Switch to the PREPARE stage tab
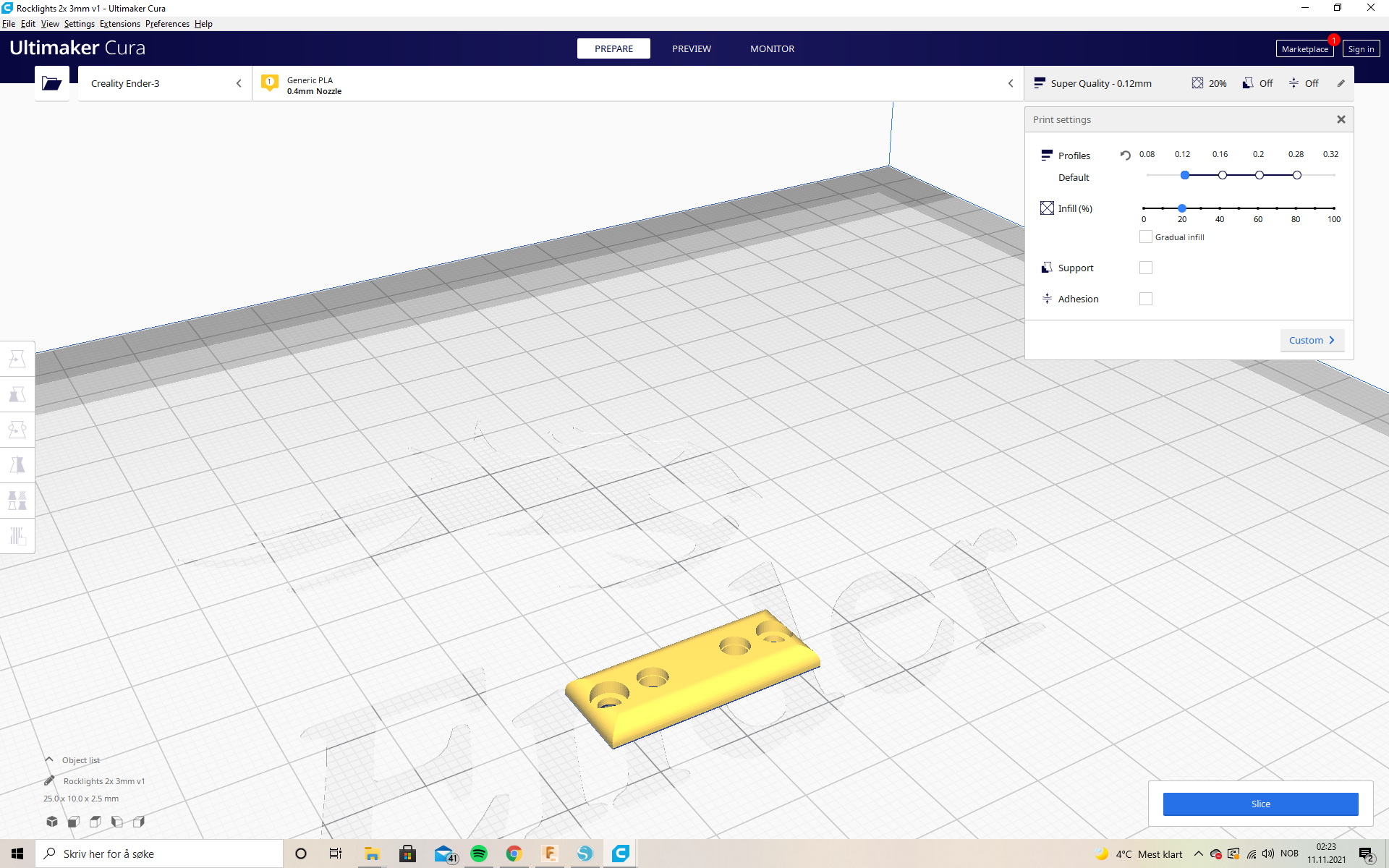 pyautogui.click(x=613, y=48)
